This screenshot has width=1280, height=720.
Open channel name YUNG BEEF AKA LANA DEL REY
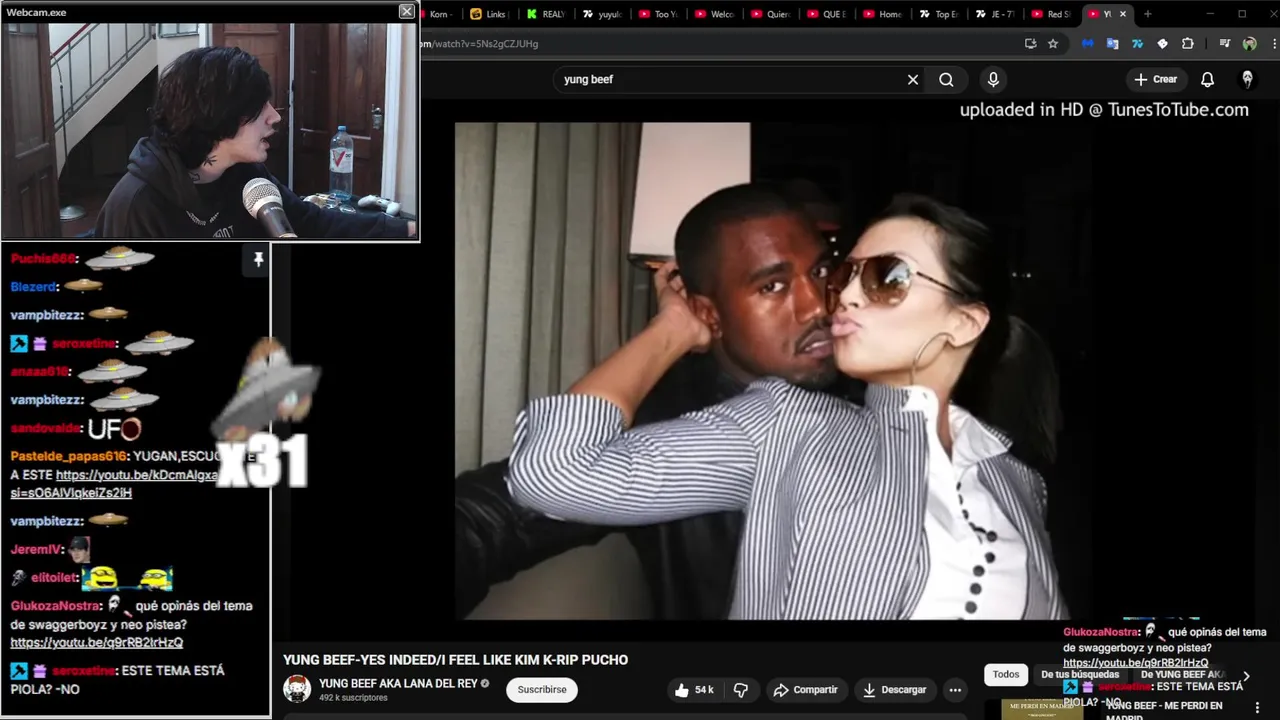tap(398, 684)
